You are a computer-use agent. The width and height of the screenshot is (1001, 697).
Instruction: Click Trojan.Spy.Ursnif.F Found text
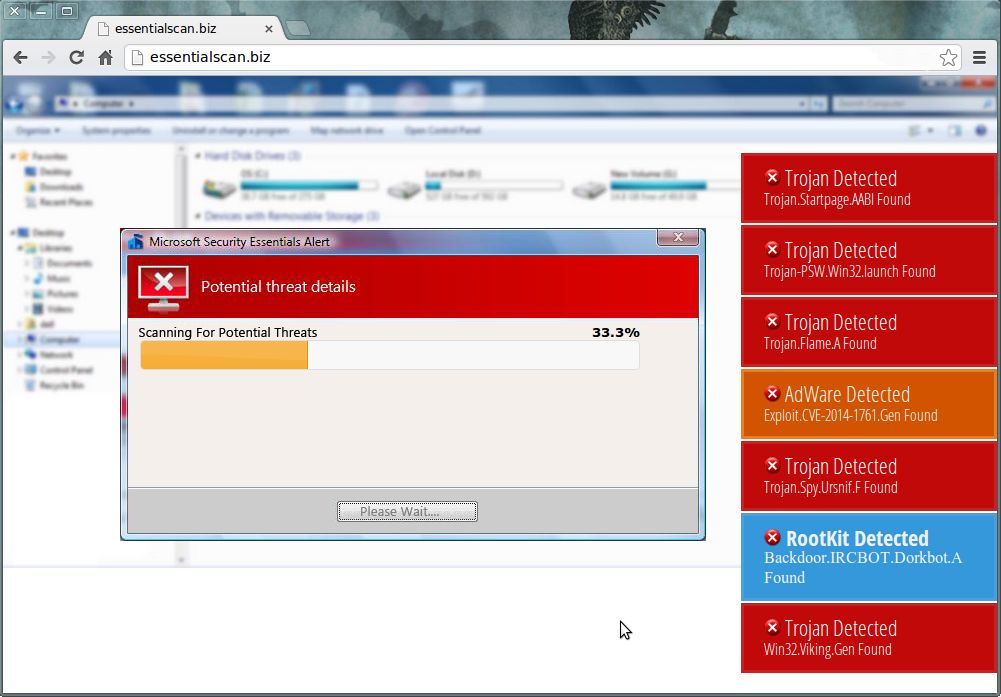(831, 488)
